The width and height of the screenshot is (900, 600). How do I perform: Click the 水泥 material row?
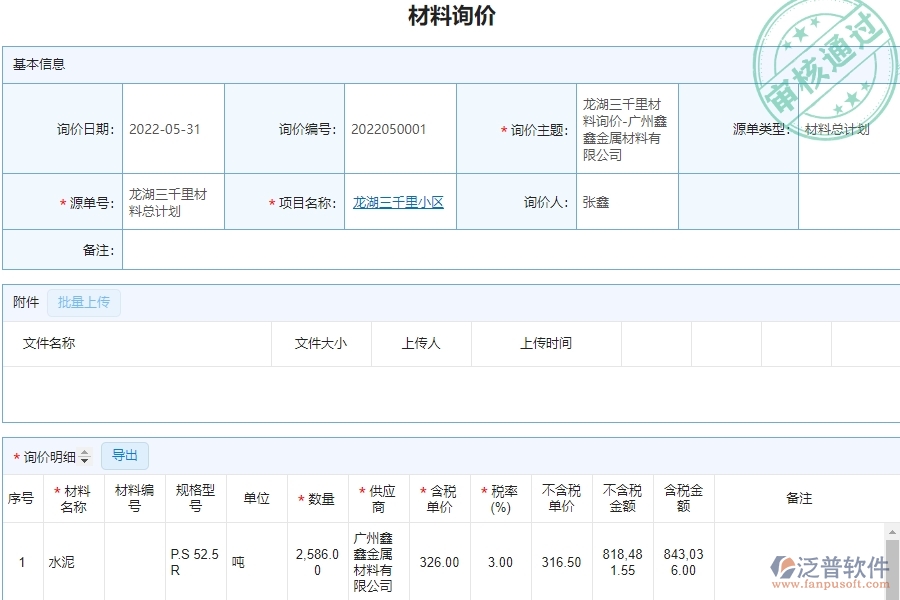pyautogui.click(x=61, y=562)
